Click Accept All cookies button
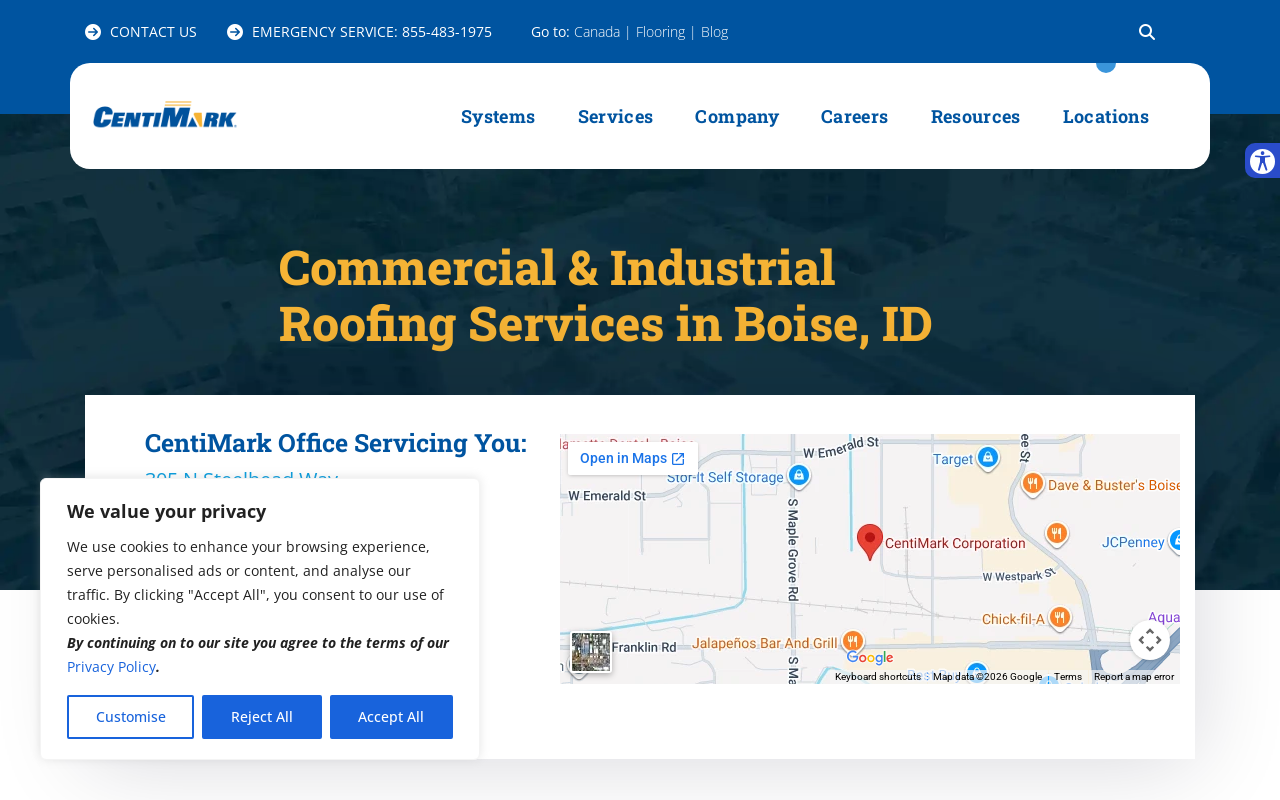The image size is (1280, 800). tap(391, 717)
